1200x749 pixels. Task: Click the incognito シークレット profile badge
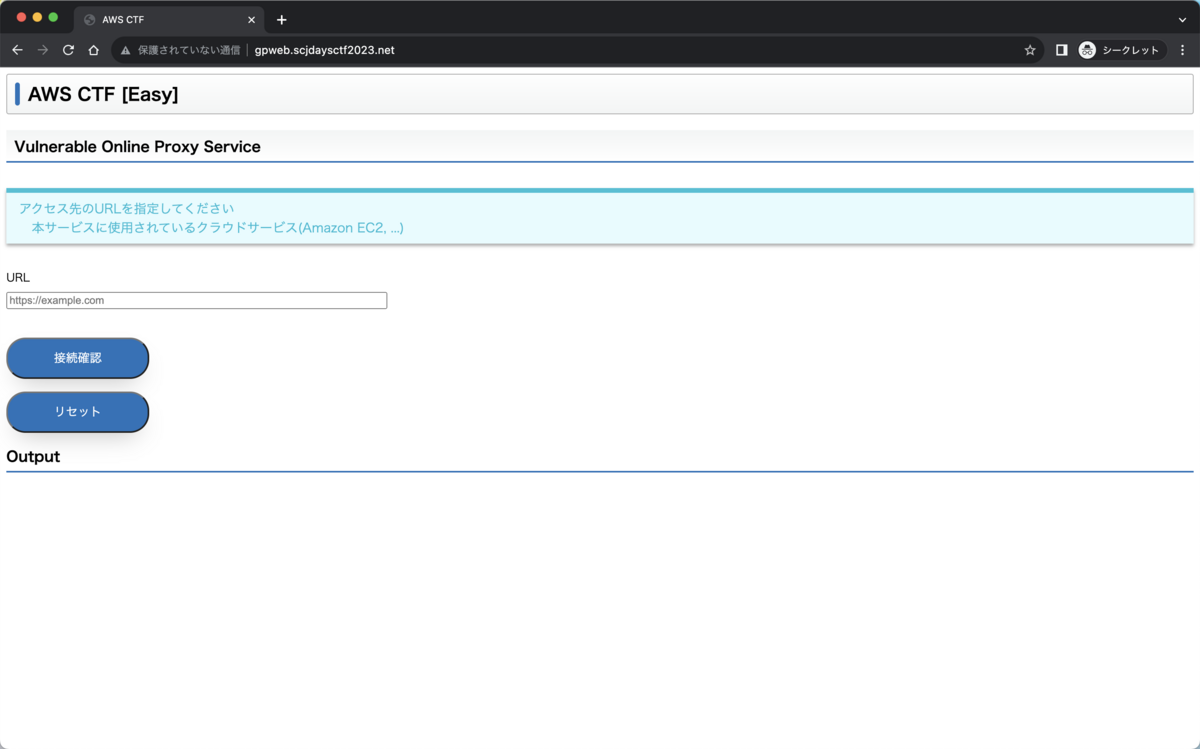coord(1122,50)
